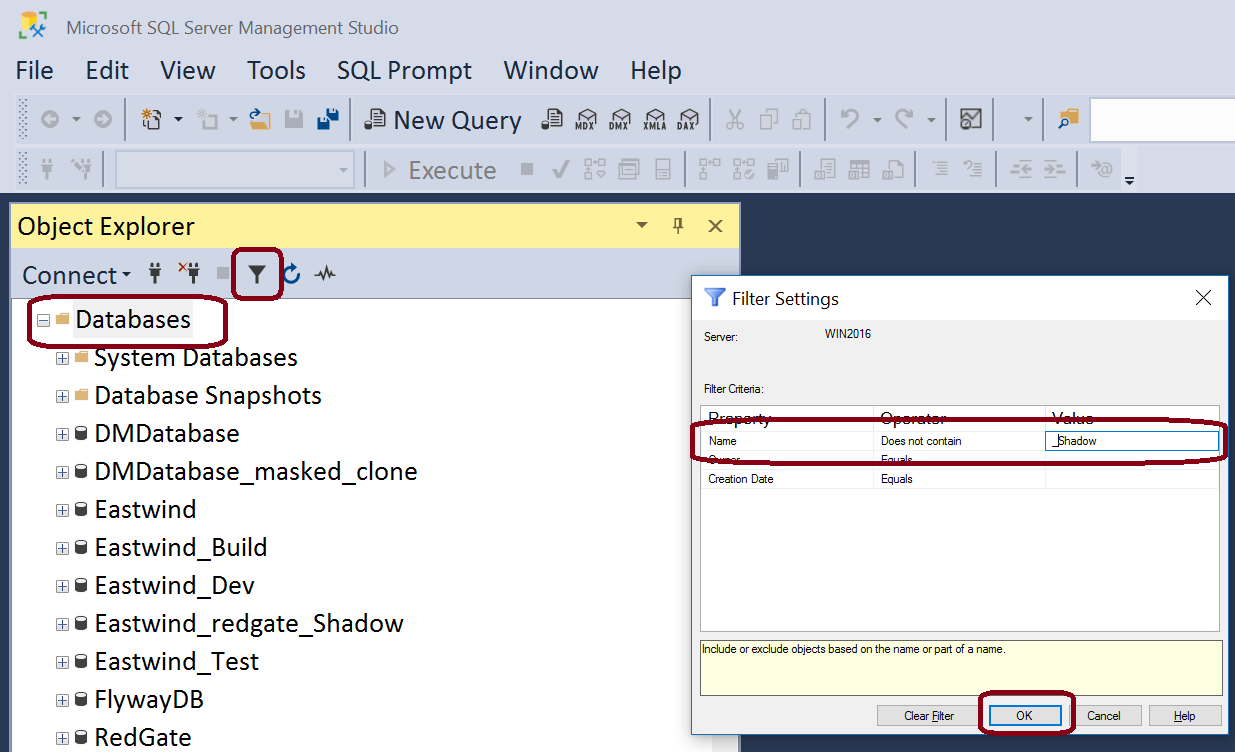Screen dimensions: 1235x752
Task: Click the XMLA query icon
Action: (654, 120)
